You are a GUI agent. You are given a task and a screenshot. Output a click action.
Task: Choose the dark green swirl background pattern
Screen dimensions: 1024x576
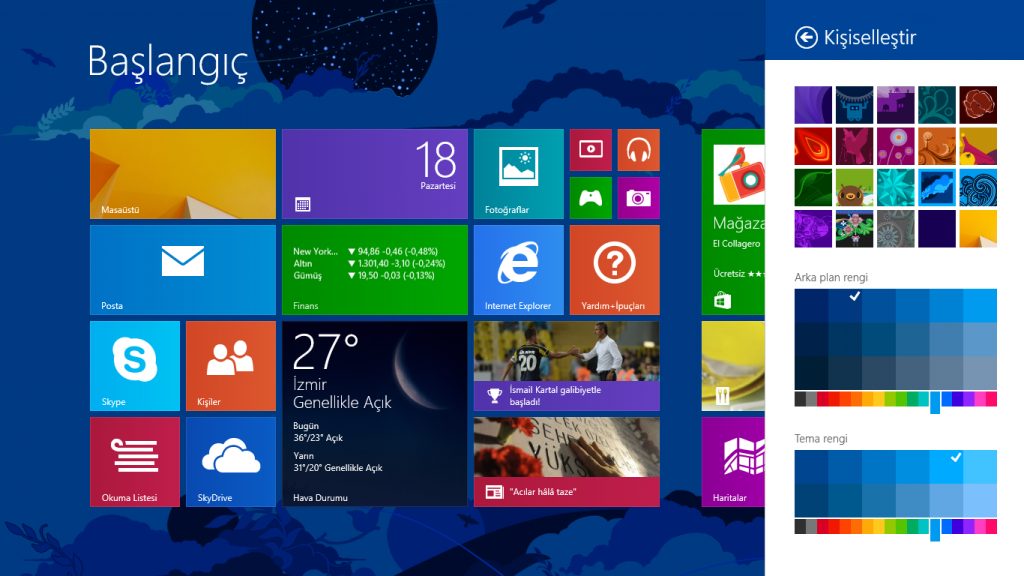[x=813, y=187]
